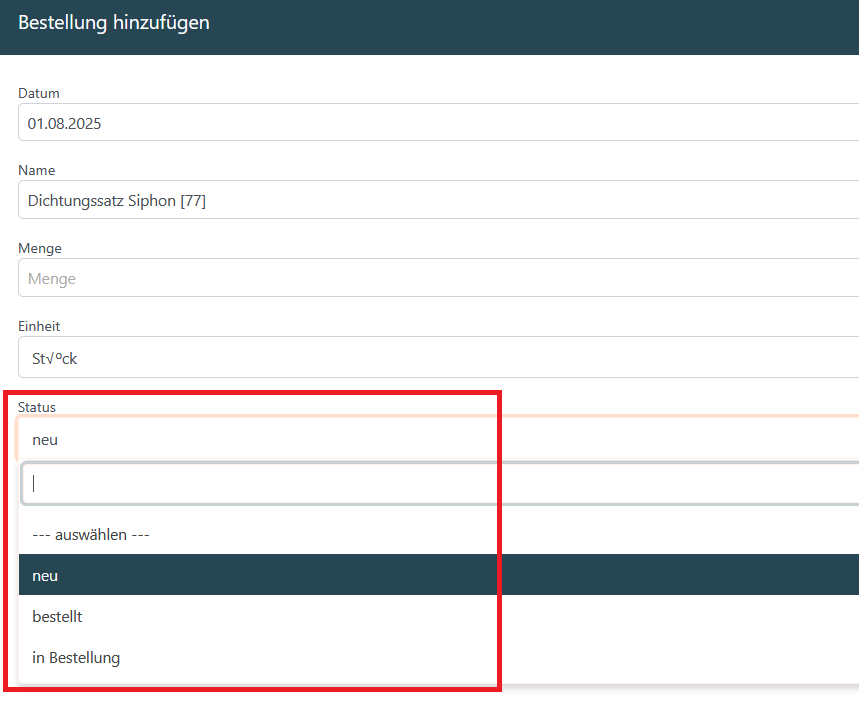Select 'bestellt' in Status list
The height and width of the screenshot is (715, 859).
click(x=438, y=616)
